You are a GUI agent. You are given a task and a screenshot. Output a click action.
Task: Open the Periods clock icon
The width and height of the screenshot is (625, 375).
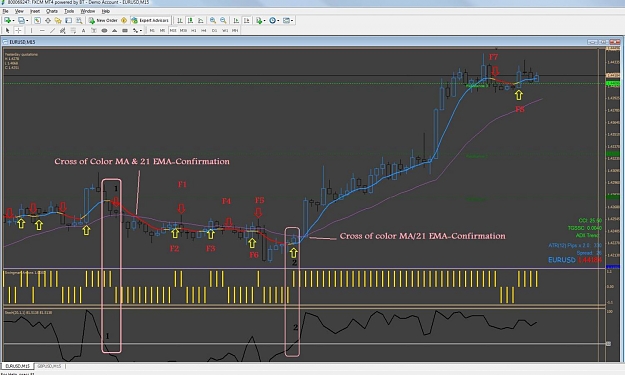pos(273,20)
